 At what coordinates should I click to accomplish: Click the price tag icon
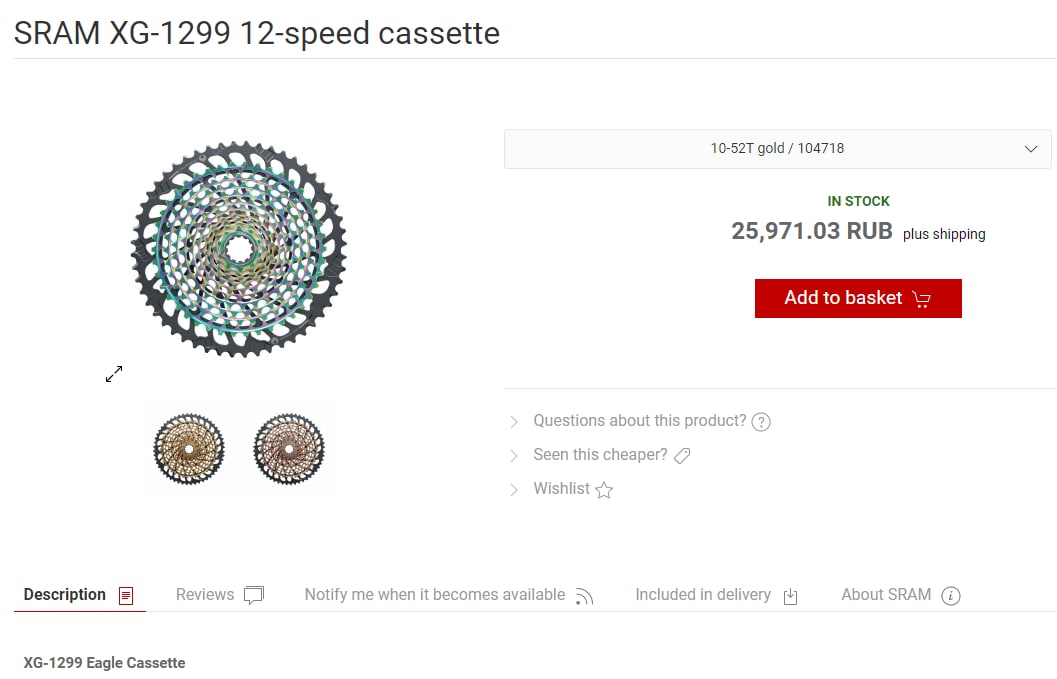[x=682, y=456]
